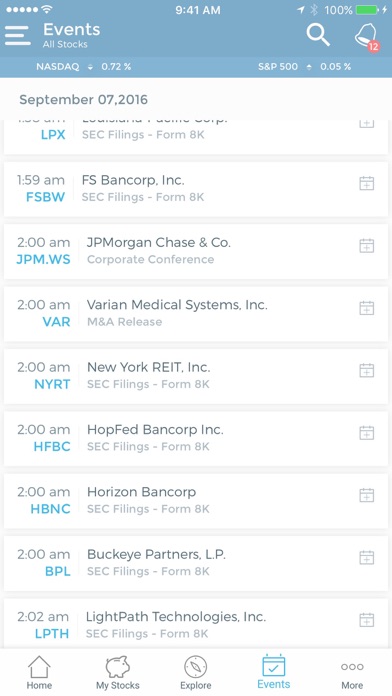Add Varian Medical Systems event to calendar

(366, 308)
